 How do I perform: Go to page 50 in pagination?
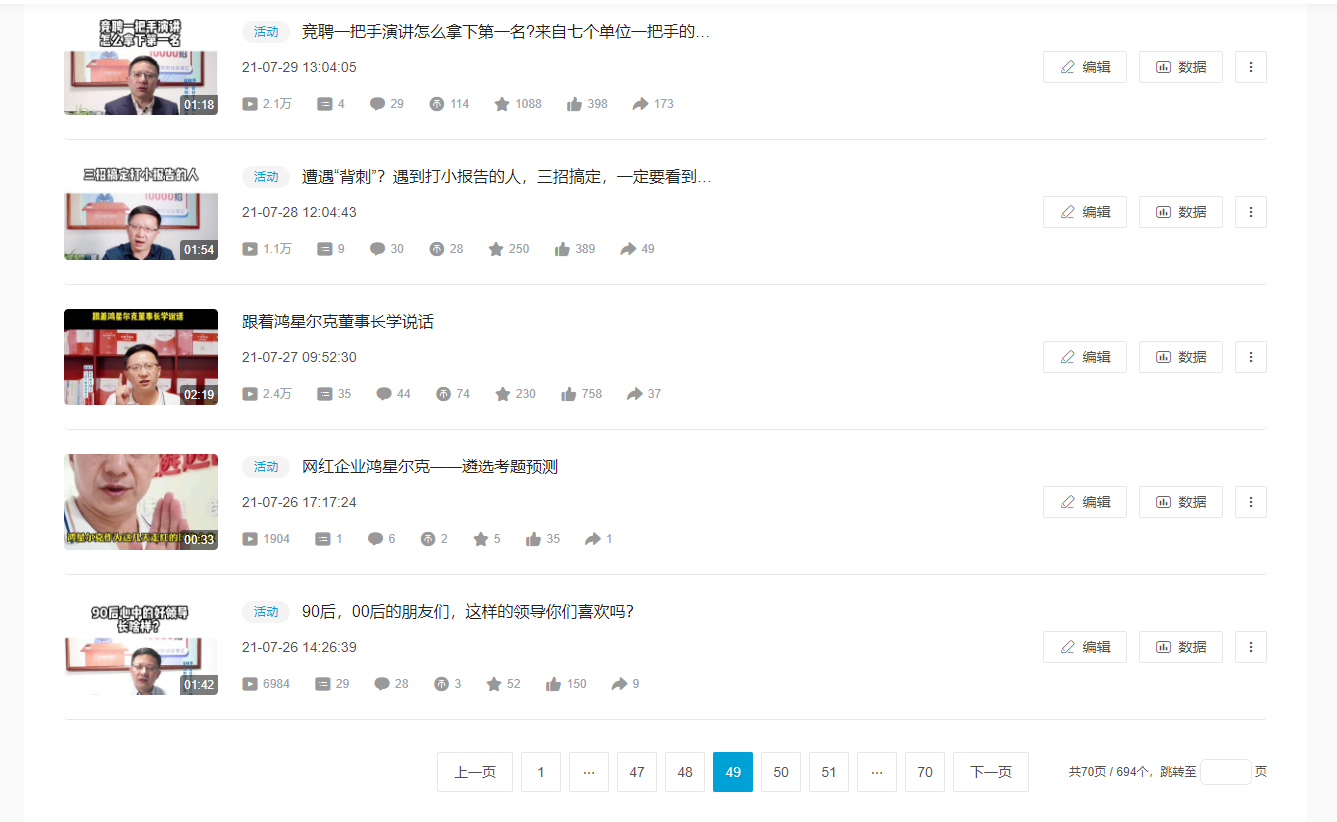[x=781, y=772]
